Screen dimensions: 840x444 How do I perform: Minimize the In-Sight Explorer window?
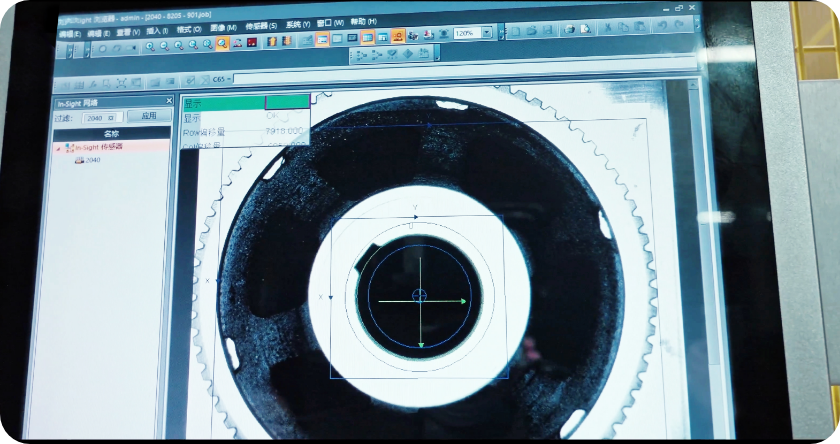pyautogui.click(x=666, y=10)
